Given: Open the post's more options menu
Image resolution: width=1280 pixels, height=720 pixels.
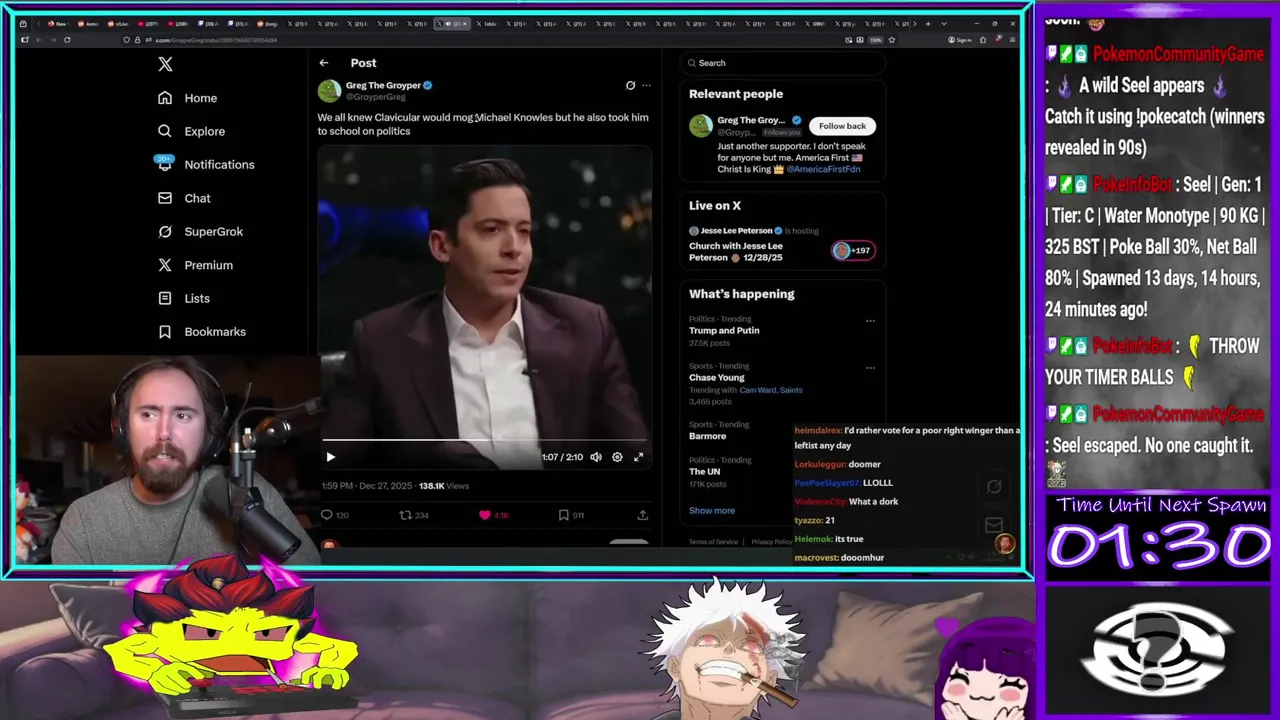Looking at the screenshot, I should point(646,86).
